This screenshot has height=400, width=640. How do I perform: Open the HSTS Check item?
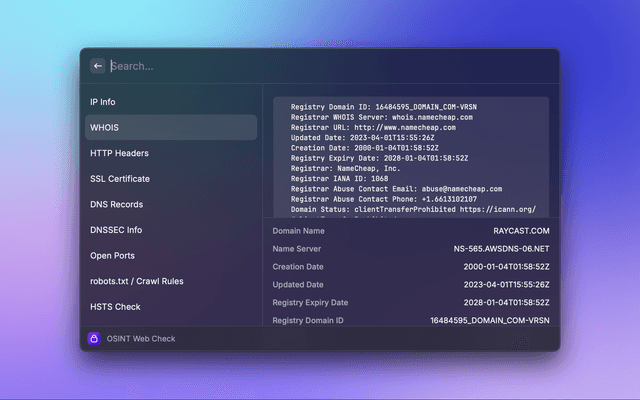click(170, 307)
